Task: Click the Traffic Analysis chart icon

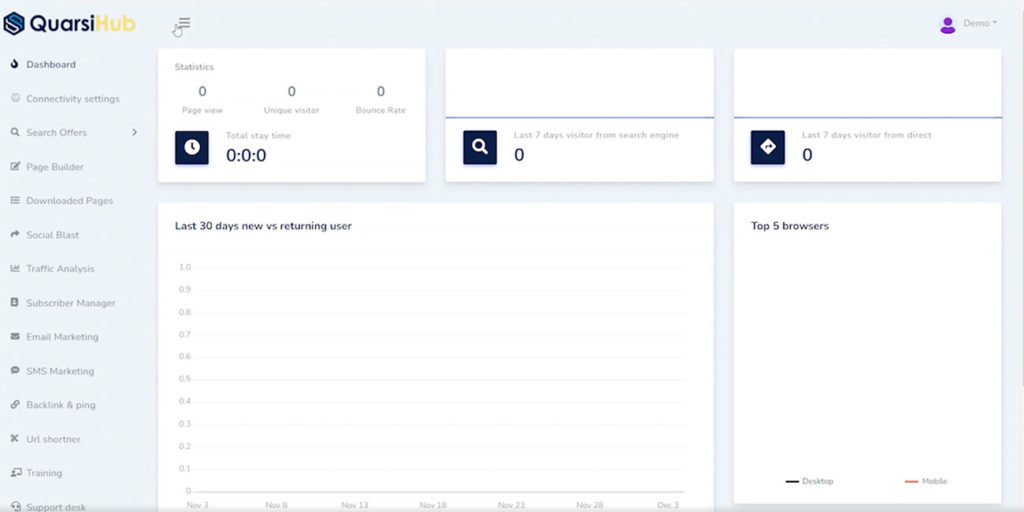Action: [x=15, y=268]
